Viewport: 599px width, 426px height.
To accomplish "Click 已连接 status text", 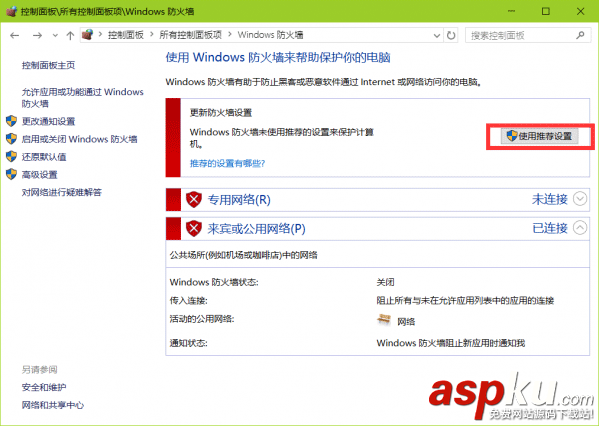I will (x=550, y=228).
